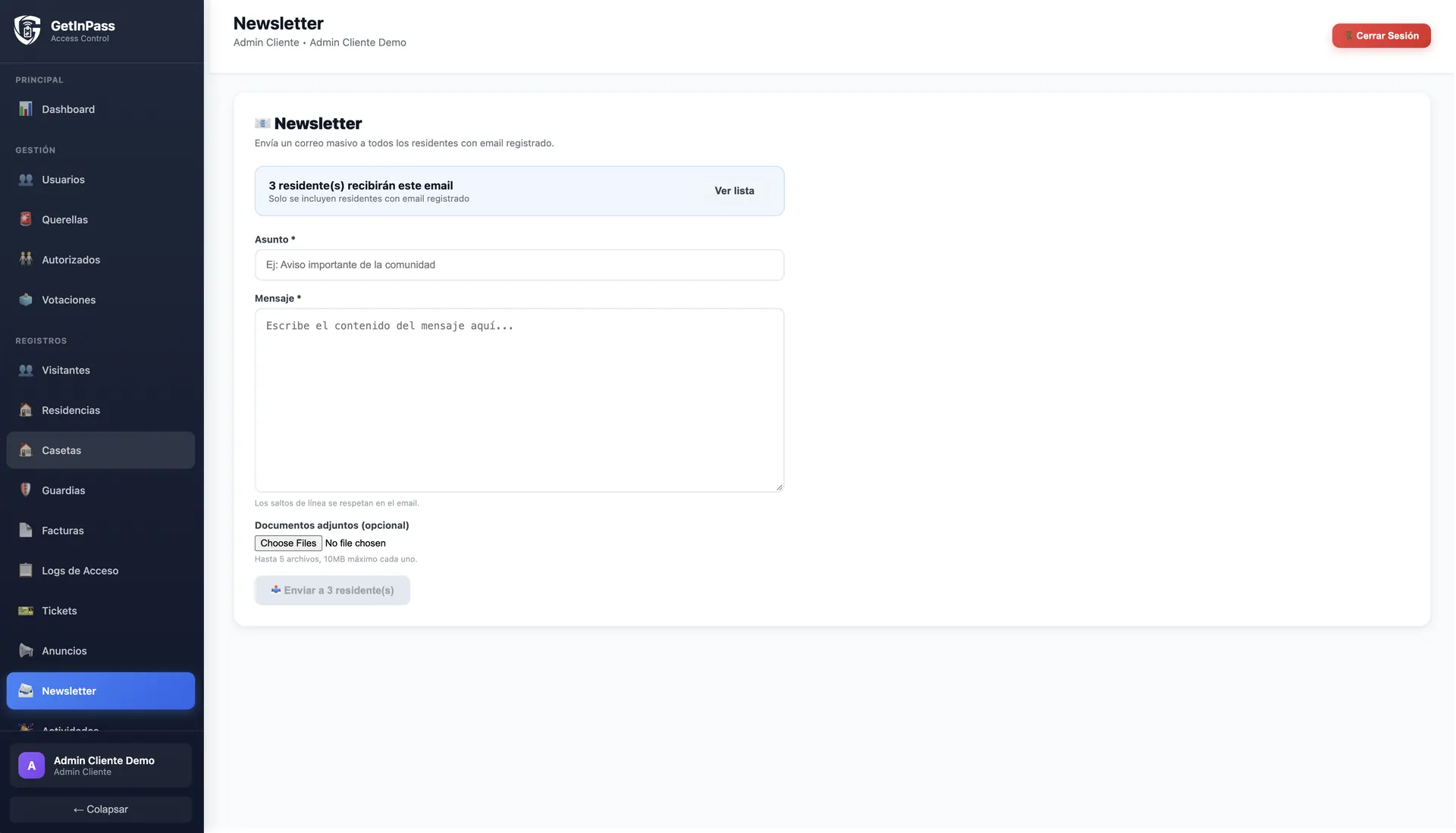Click the Newsletter envelope icon in sidebar
This screenshot has height=833, width=1456.
[26, 691]
